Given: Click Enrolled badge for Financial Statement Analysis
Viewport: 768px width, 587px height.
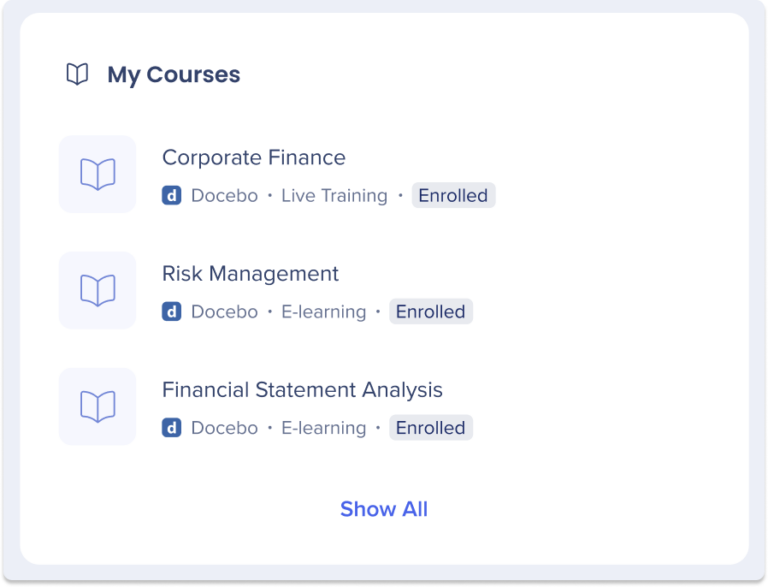Looking at the screenshot, I should 430,428.
